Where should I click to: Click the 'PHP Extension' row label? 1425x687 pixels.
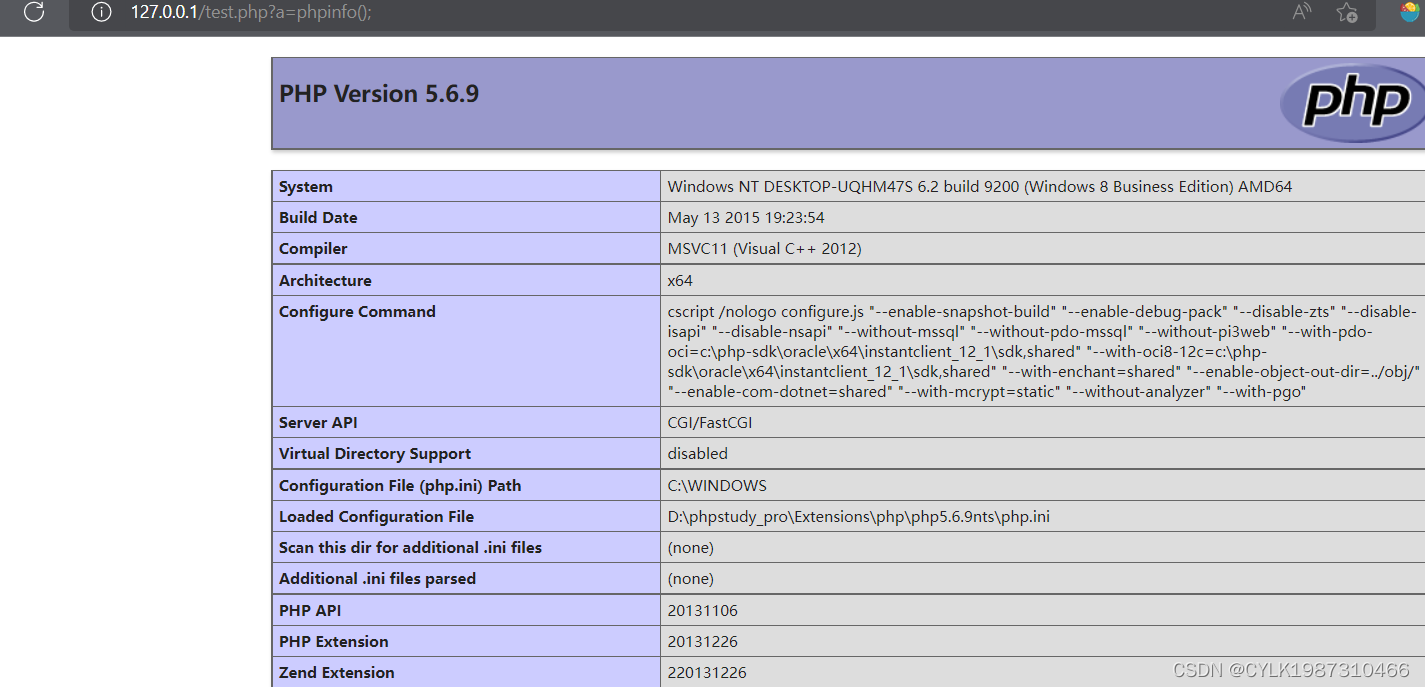pos(334,641)
